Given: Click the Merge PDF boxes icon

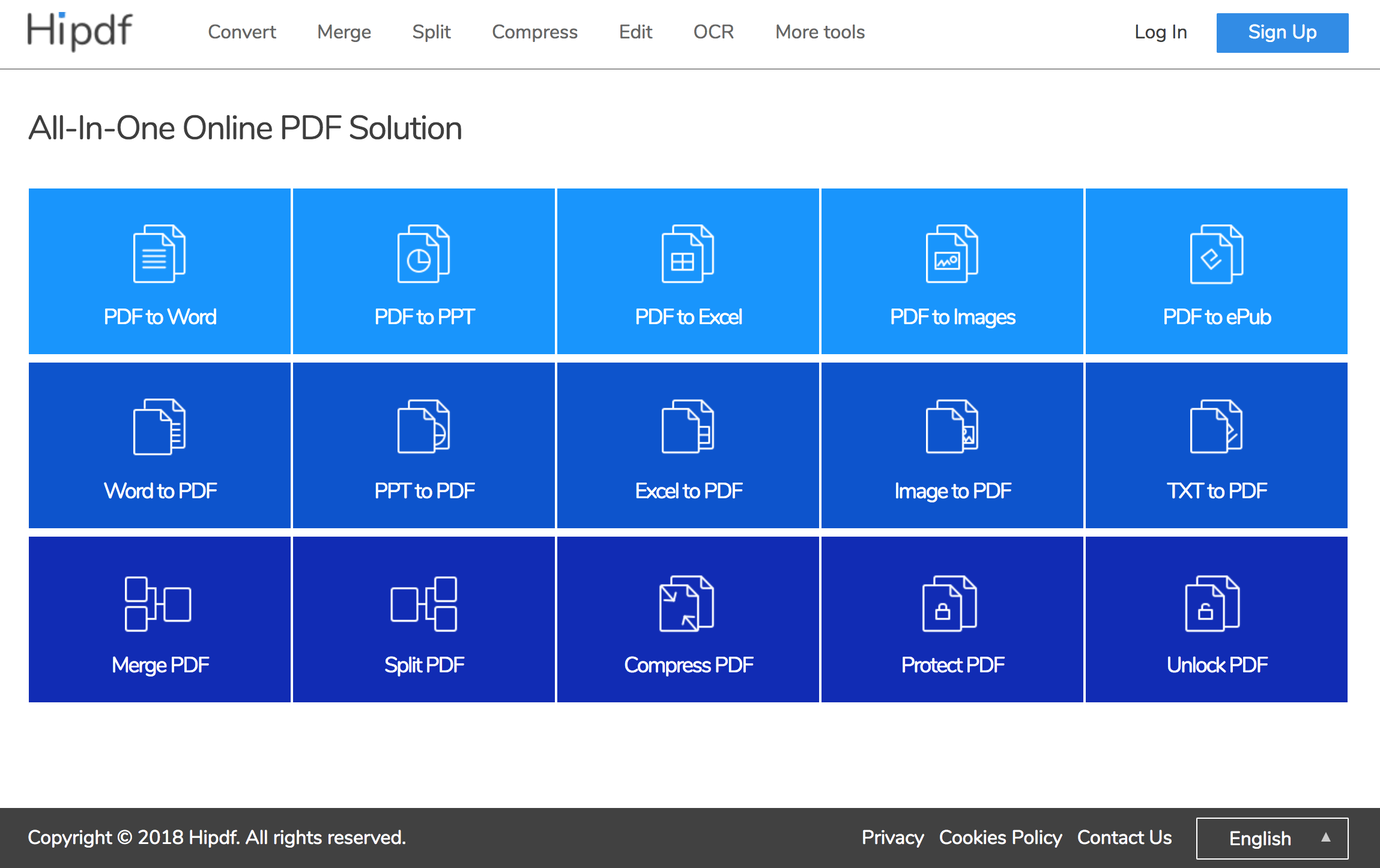Looking at the screenshot, I should tap(158, 604).
